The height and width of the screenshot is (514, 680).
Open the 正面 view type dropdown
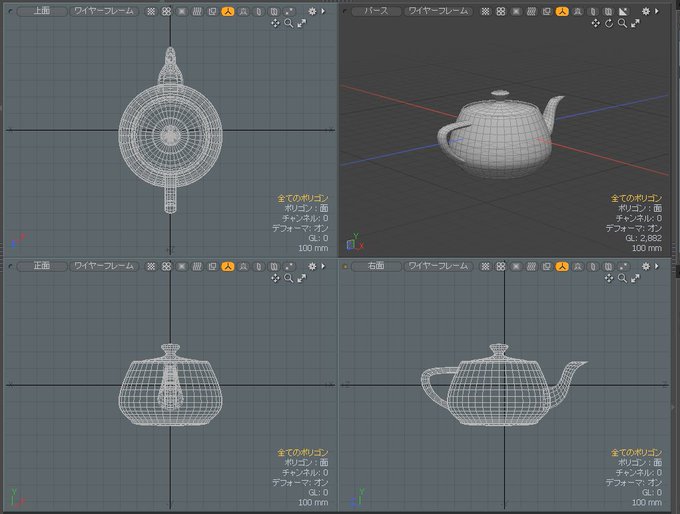pos(42,266)
